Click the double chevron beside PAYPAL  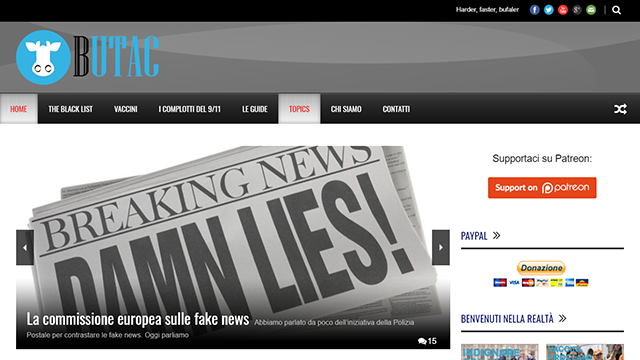[496, 236]
